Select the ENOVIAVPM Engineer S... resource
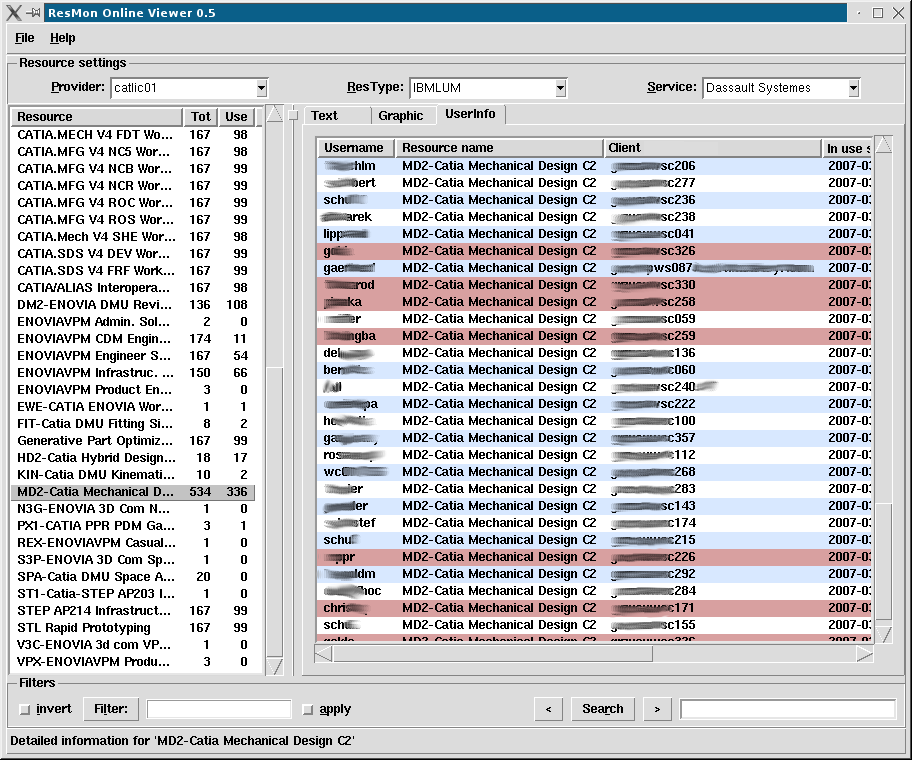912x760 pixels. point(133,356)
